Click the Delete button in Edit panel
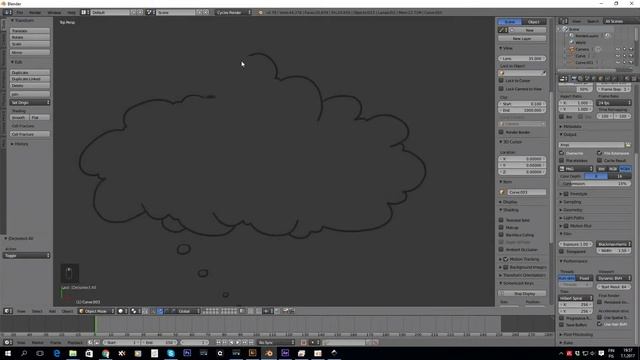 (30, 85)
